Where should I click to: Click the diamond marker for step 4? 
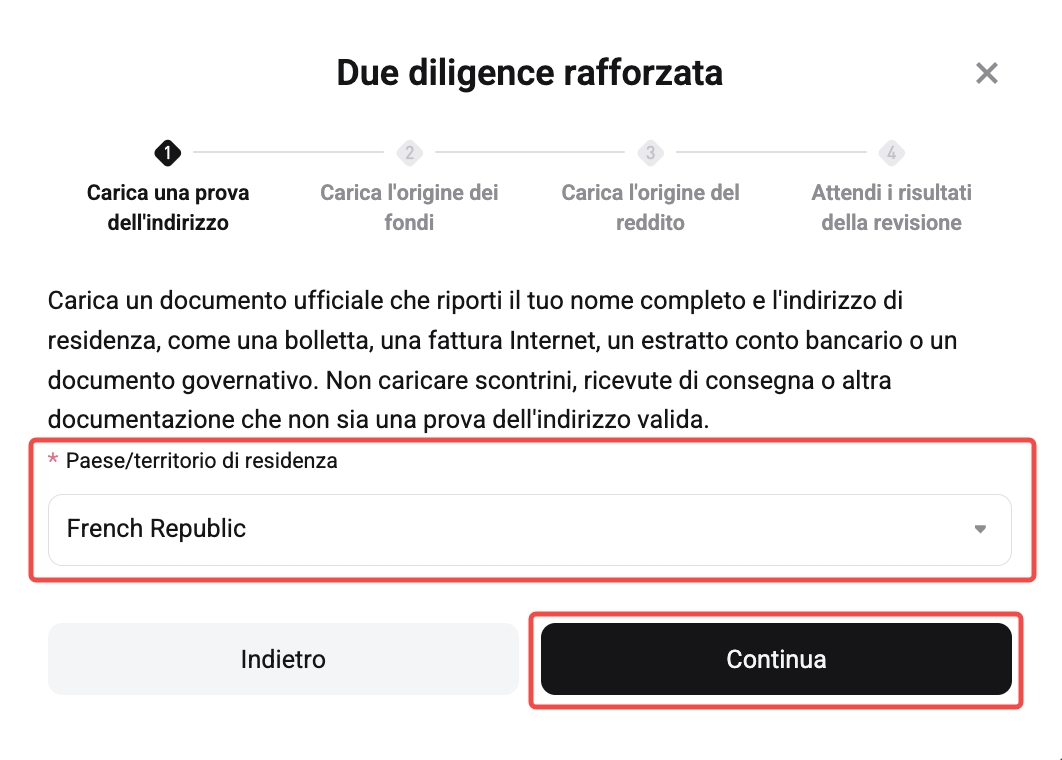coord(891,153)
